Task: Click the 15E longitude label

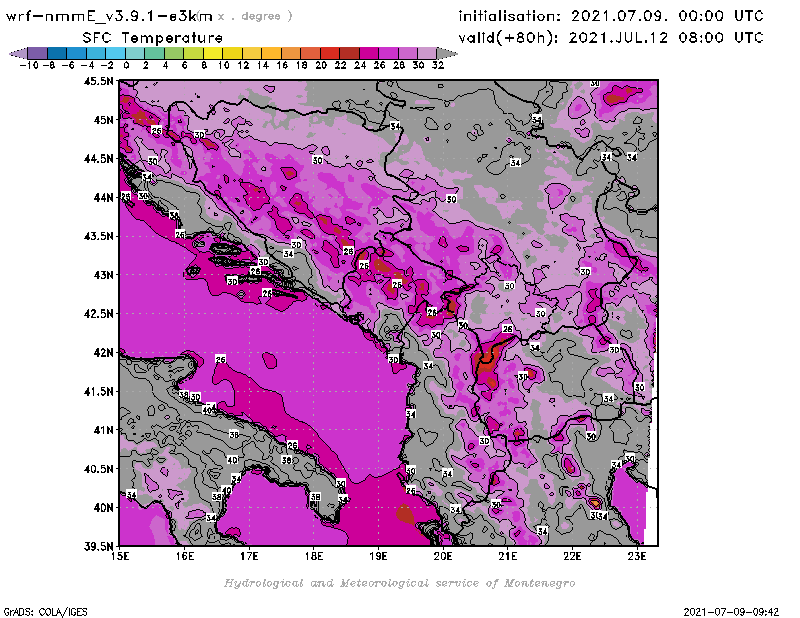Action: coord(120,556)
